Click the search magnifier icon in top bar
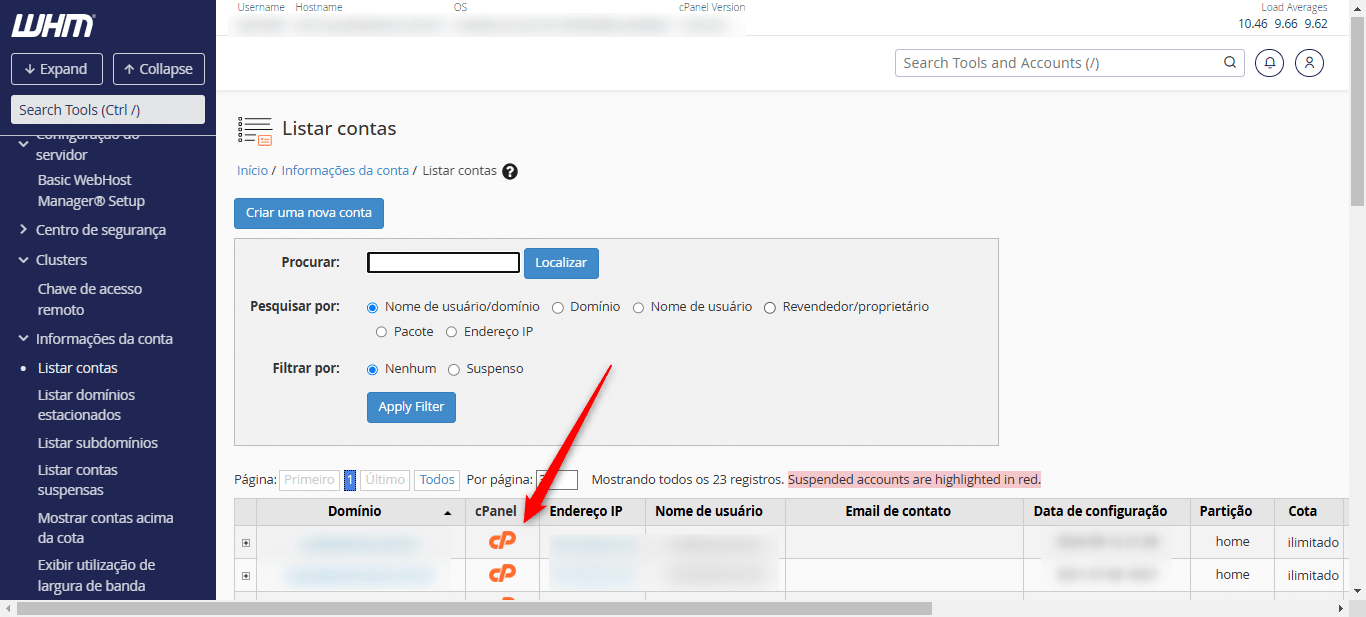Image resolution: width=1366 pixels, height=617 pixels. [1230, 63]
